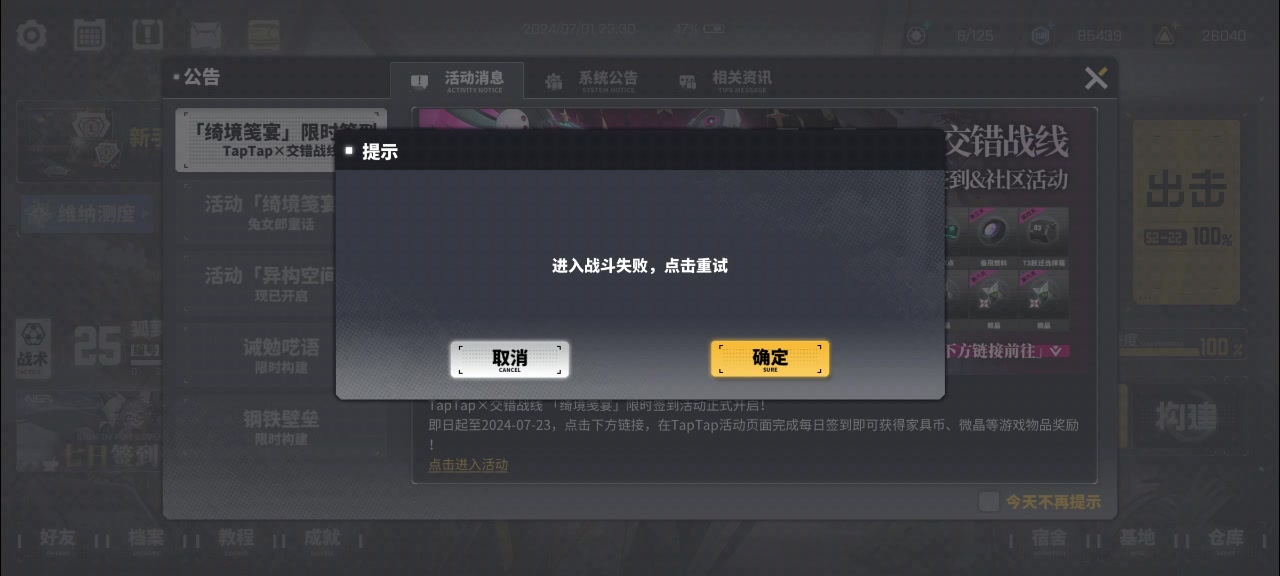Open the notice exclamation icon
Viewport: 1280px width, 576px height.
point(148,35)
